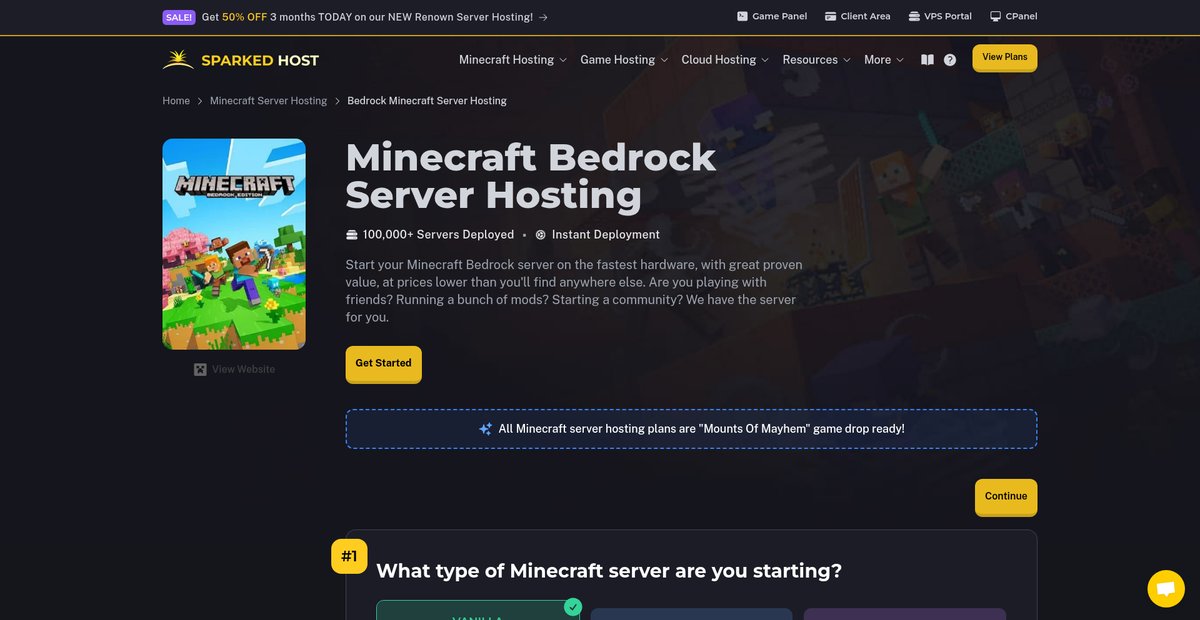This screenshot has width=1200, height=620.
Task: Open the VPS Portal link
Action: [940, 16]
